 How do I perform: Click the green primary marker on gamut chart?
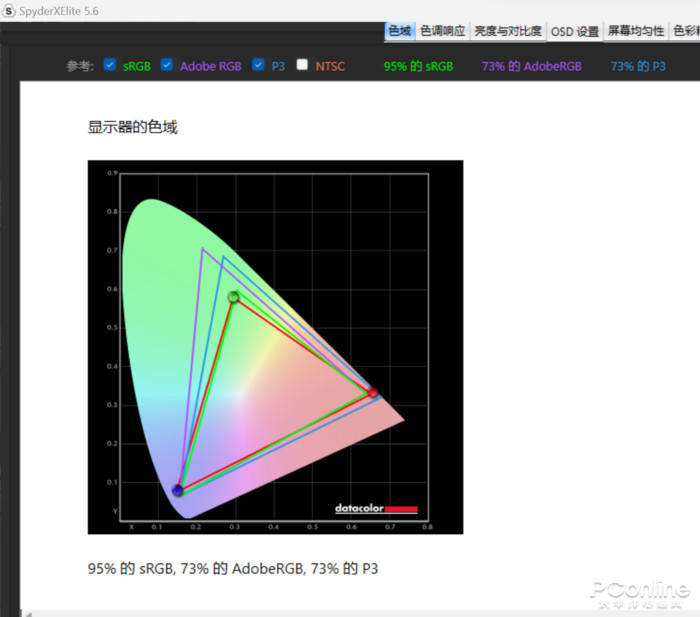[x=233, y=297]
